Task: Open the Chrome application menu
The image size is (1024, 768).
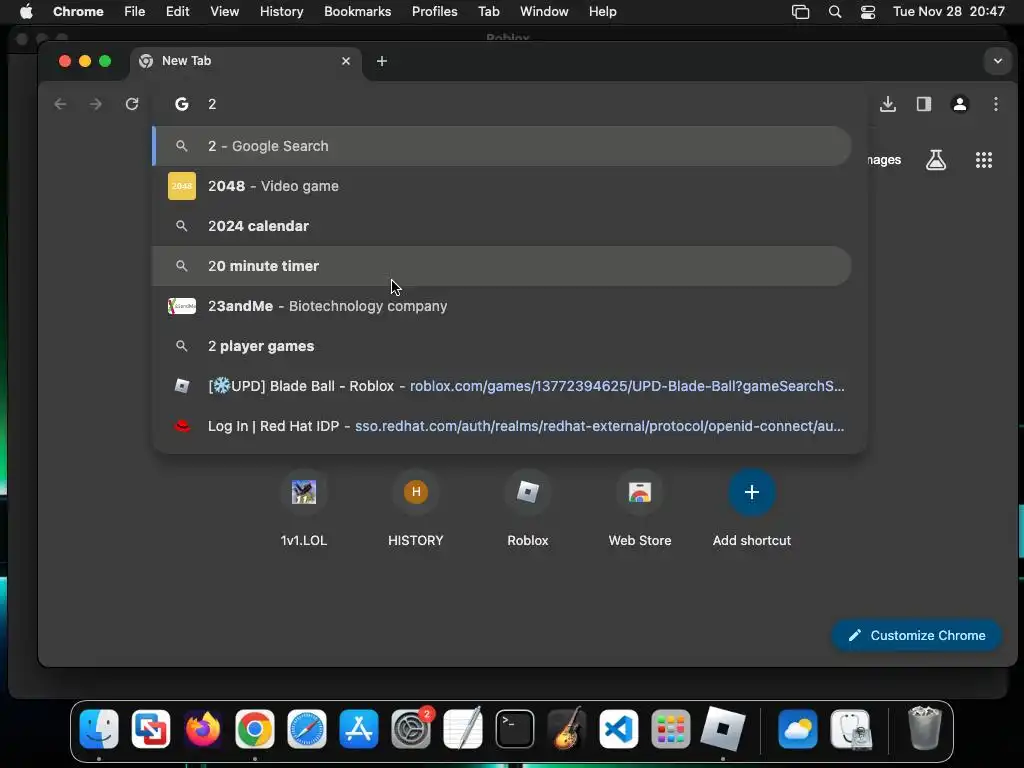Action: (x=78, y=11)
